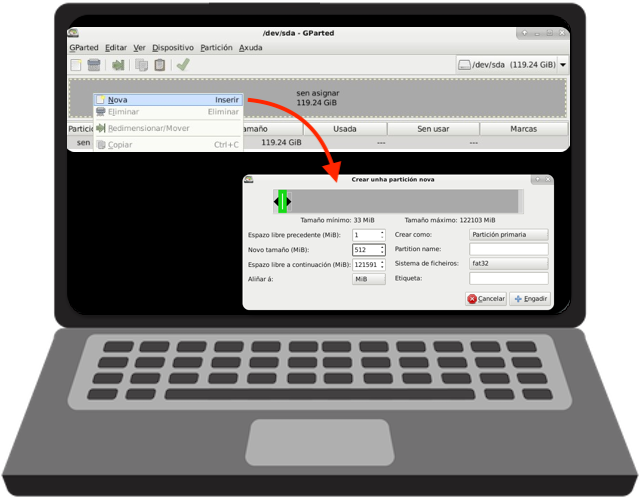Click the delete partition toolbar icon
The height and width of the screenshot is (498, 640).
[94, 65]
